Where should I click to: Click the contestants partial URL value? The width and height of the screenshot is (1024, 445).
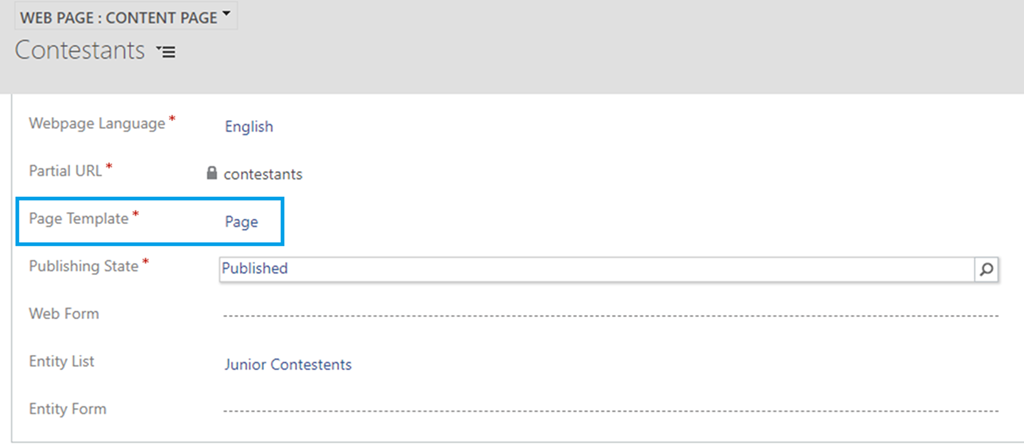pos(263,174)
